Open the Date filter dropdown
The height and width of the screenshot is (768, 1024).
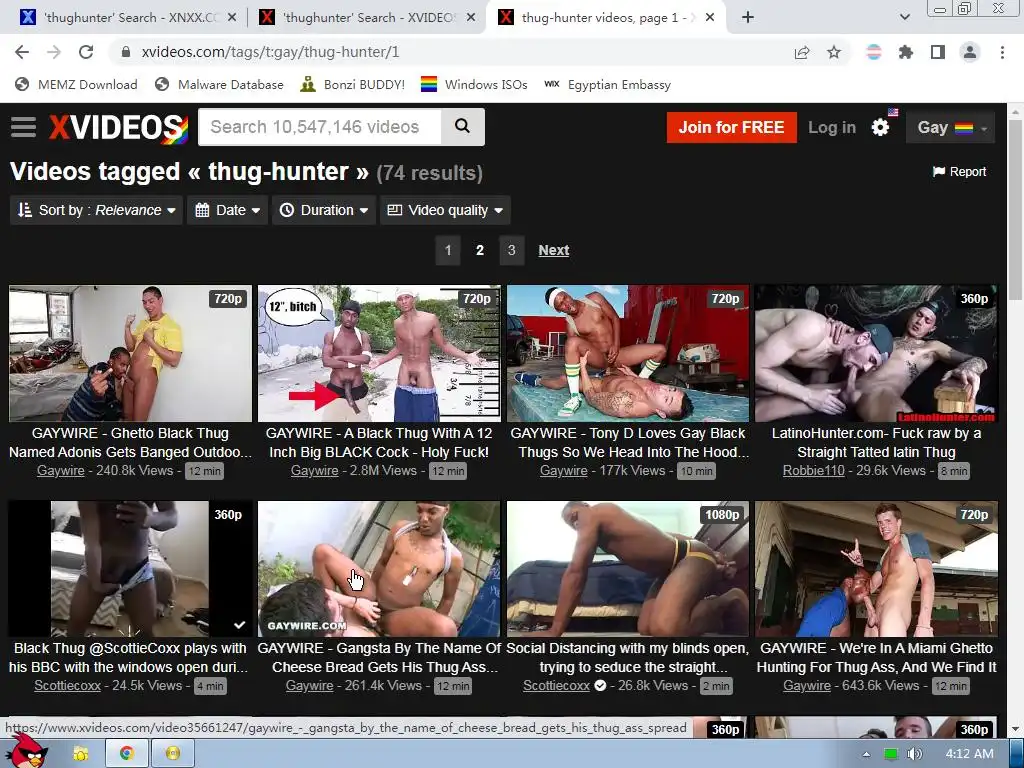tap(227, 210)
